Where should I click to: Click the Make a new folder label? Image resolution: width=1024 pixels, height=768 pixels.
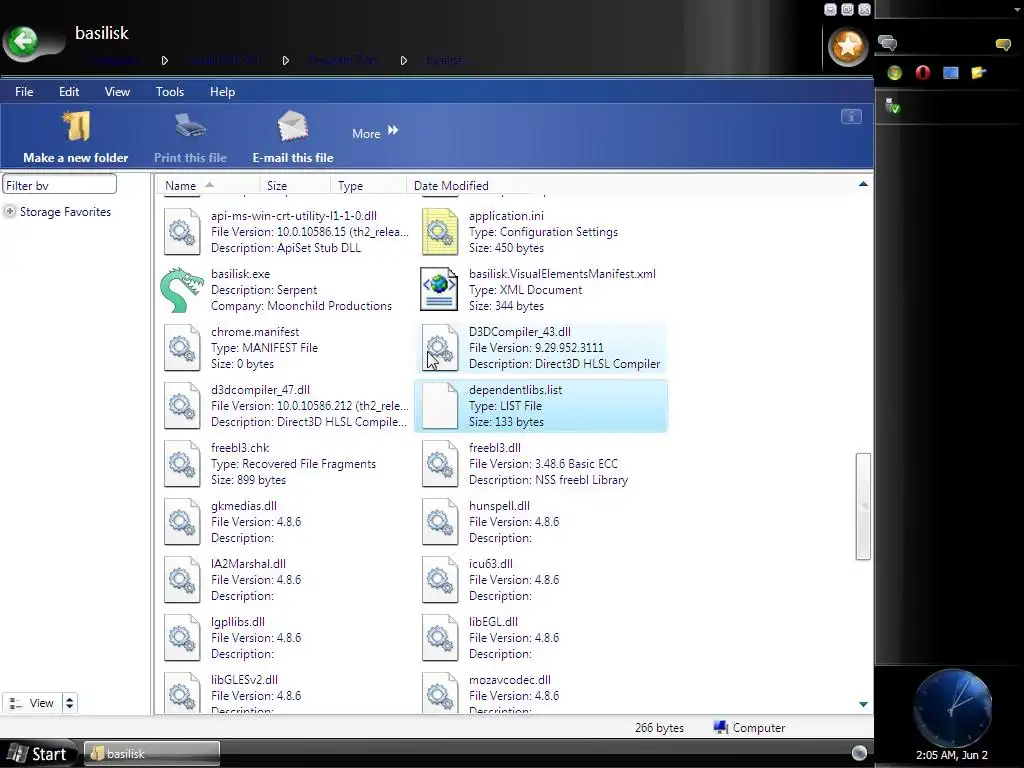[x=76, y=157]
